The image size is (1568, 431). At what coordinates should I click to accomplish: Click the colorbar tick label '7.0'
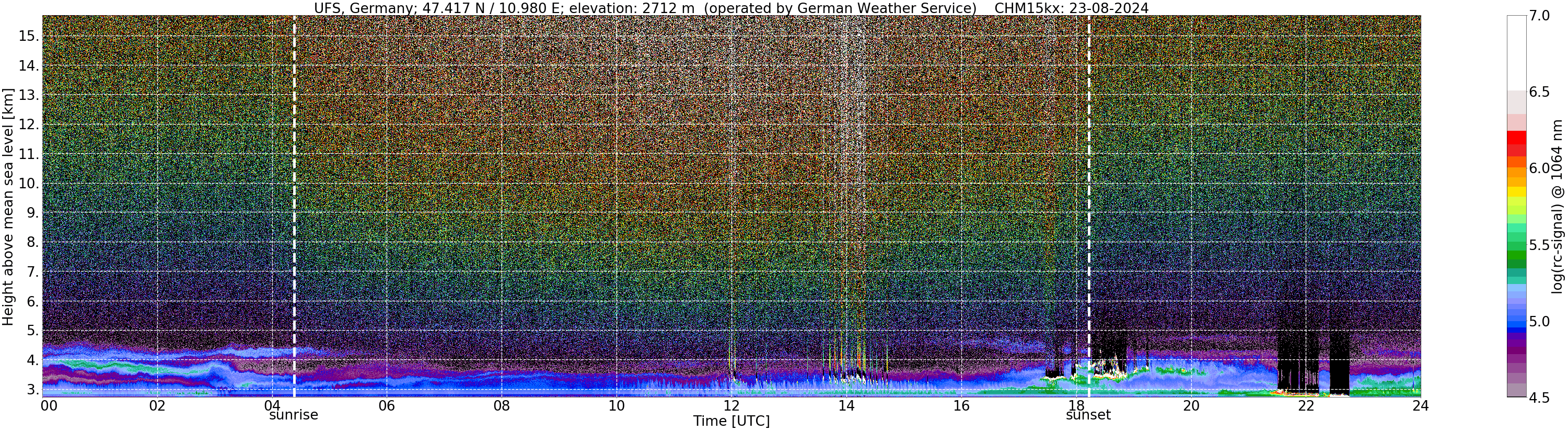[x=1539, y=16]
